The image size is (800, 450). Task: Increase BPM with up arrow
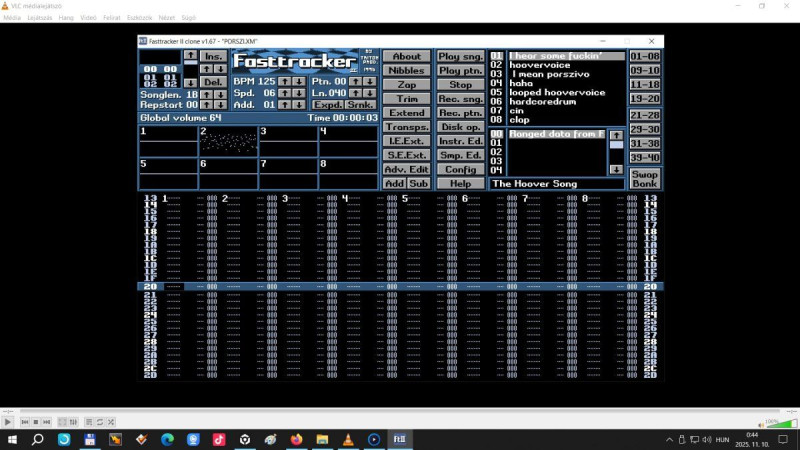285,81
